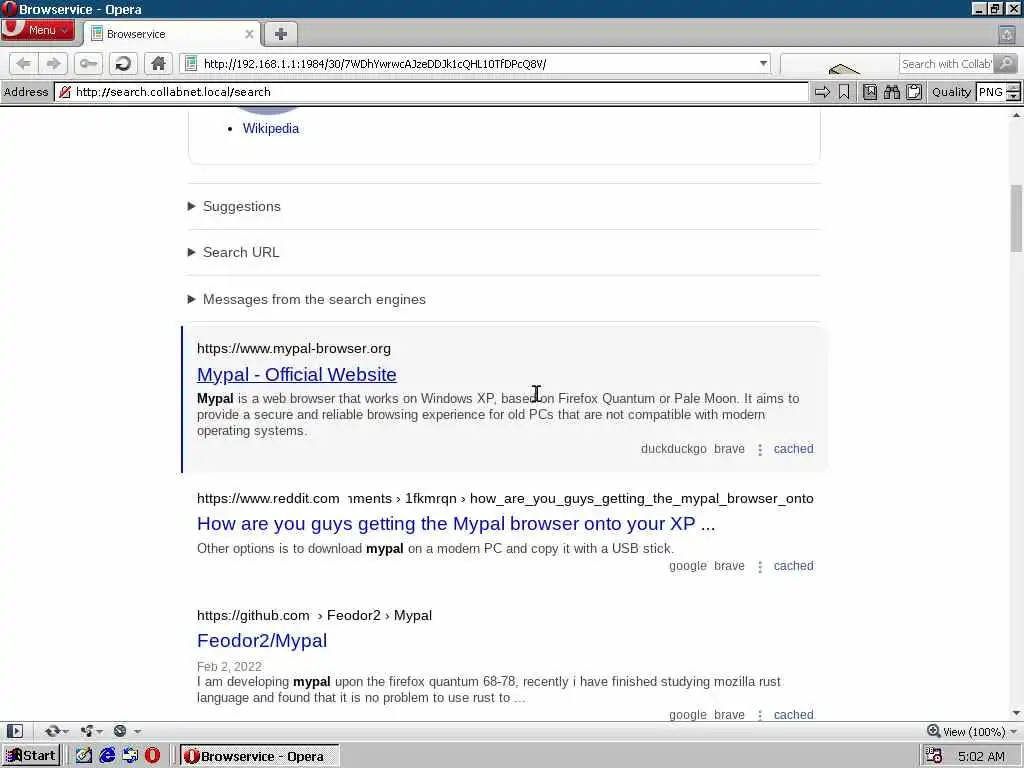Click the clipboard icon in Browservice bar
Image resolution: width=1024 pixels, height=768 pixels.
coord(914,92)
